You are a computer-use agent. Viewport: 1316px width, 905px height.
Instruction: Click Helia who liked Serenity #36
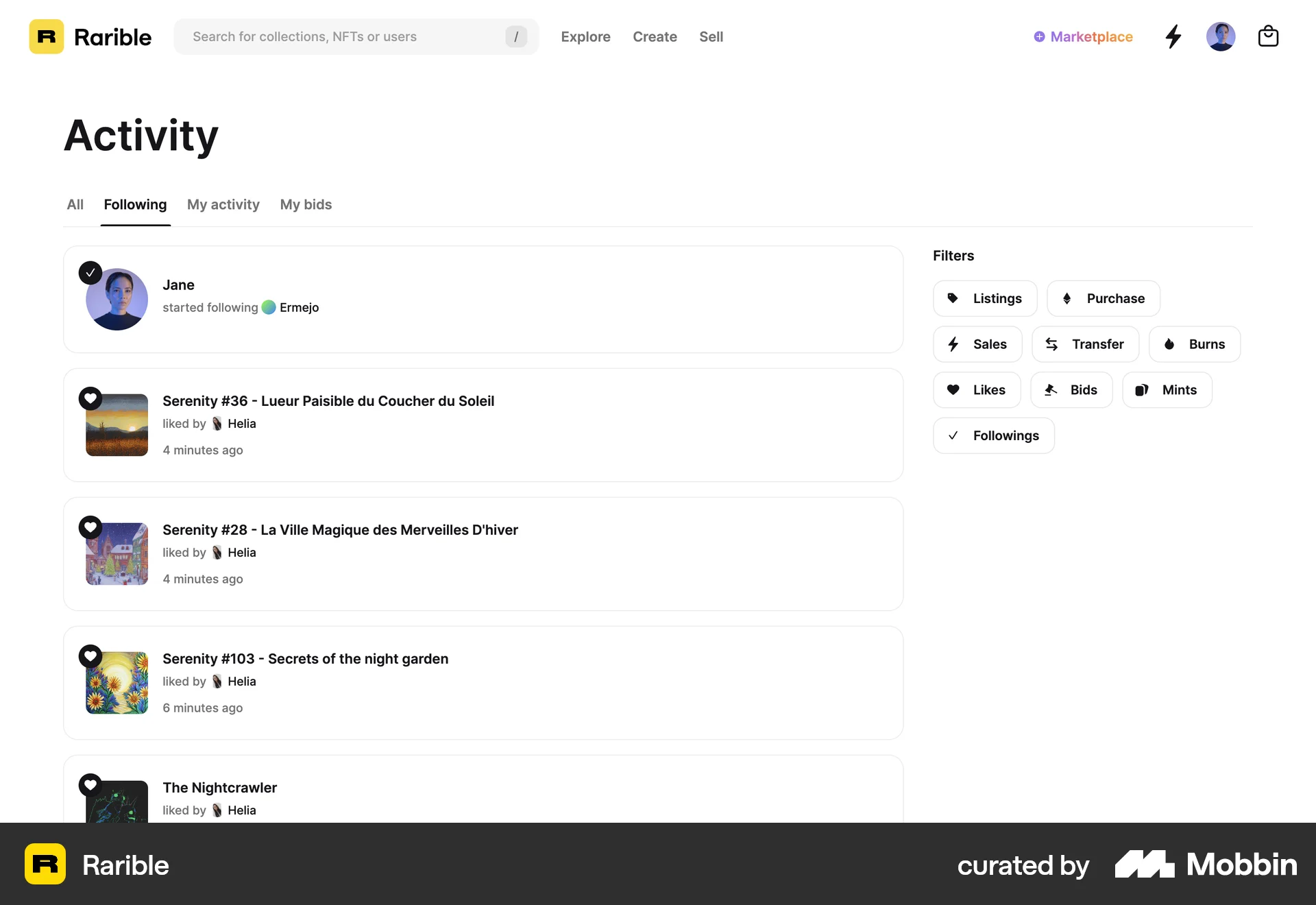(241, 423)
